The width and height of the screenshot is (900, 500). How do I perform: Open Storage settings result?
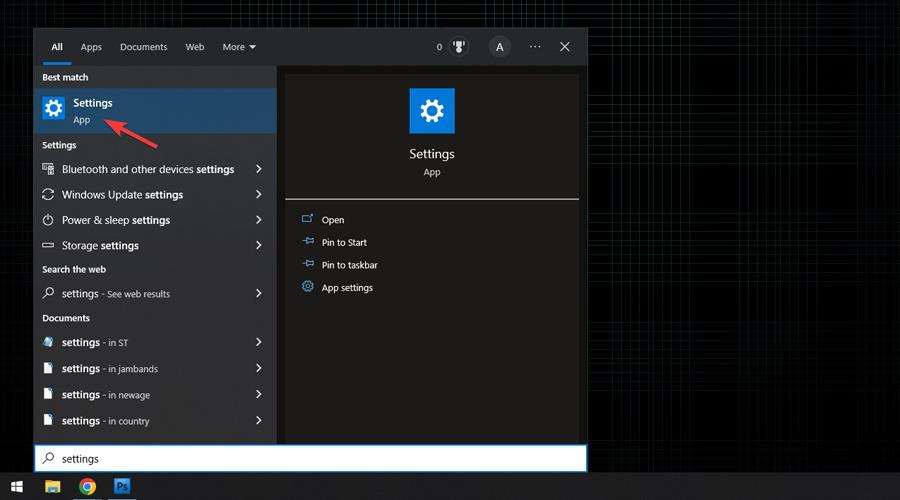[155, 245]
